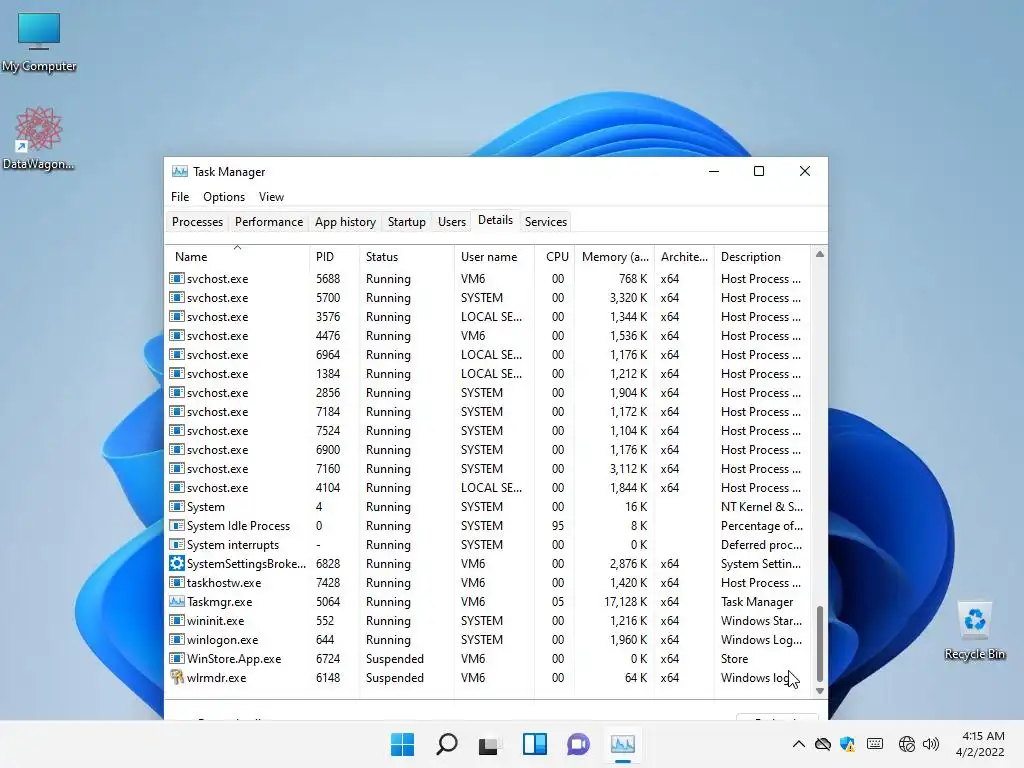1024x768 pixels.
Task: Click NT Kernel & S... description
Action: [x=761, y=507]
